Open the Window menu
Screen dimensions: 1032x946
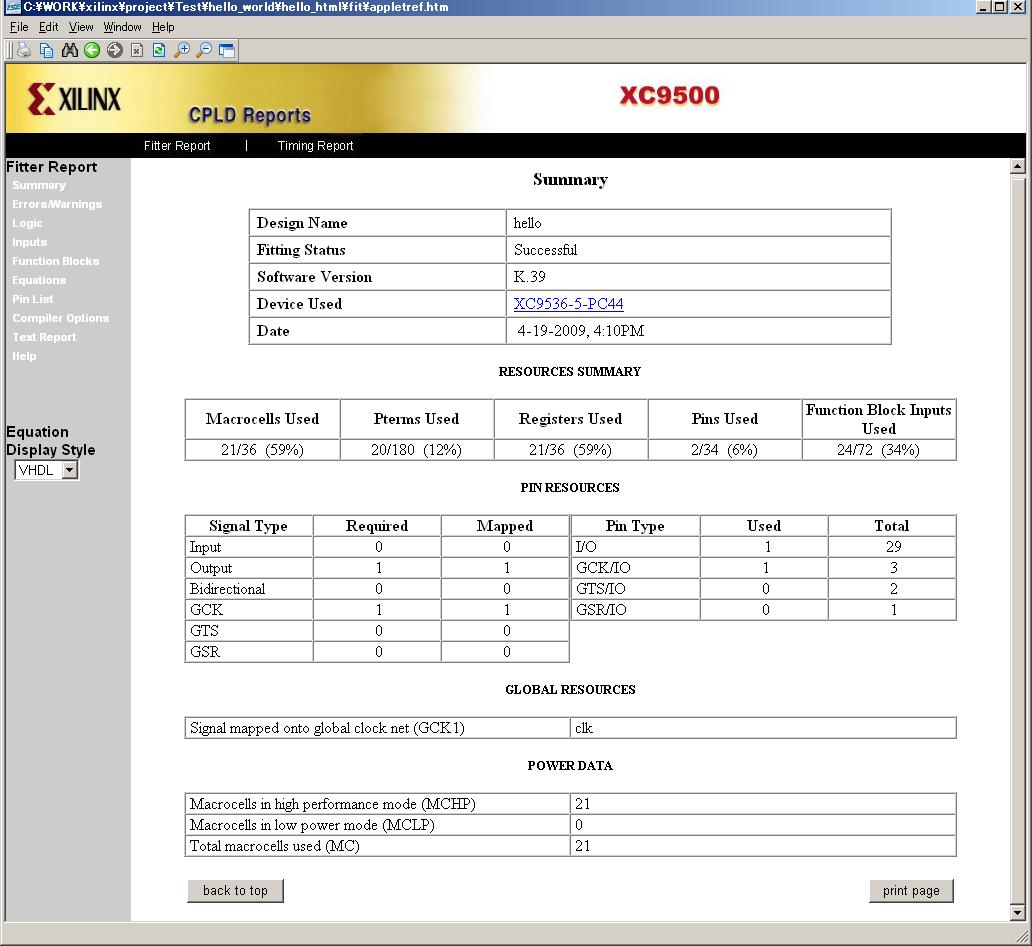coord(122,27)
